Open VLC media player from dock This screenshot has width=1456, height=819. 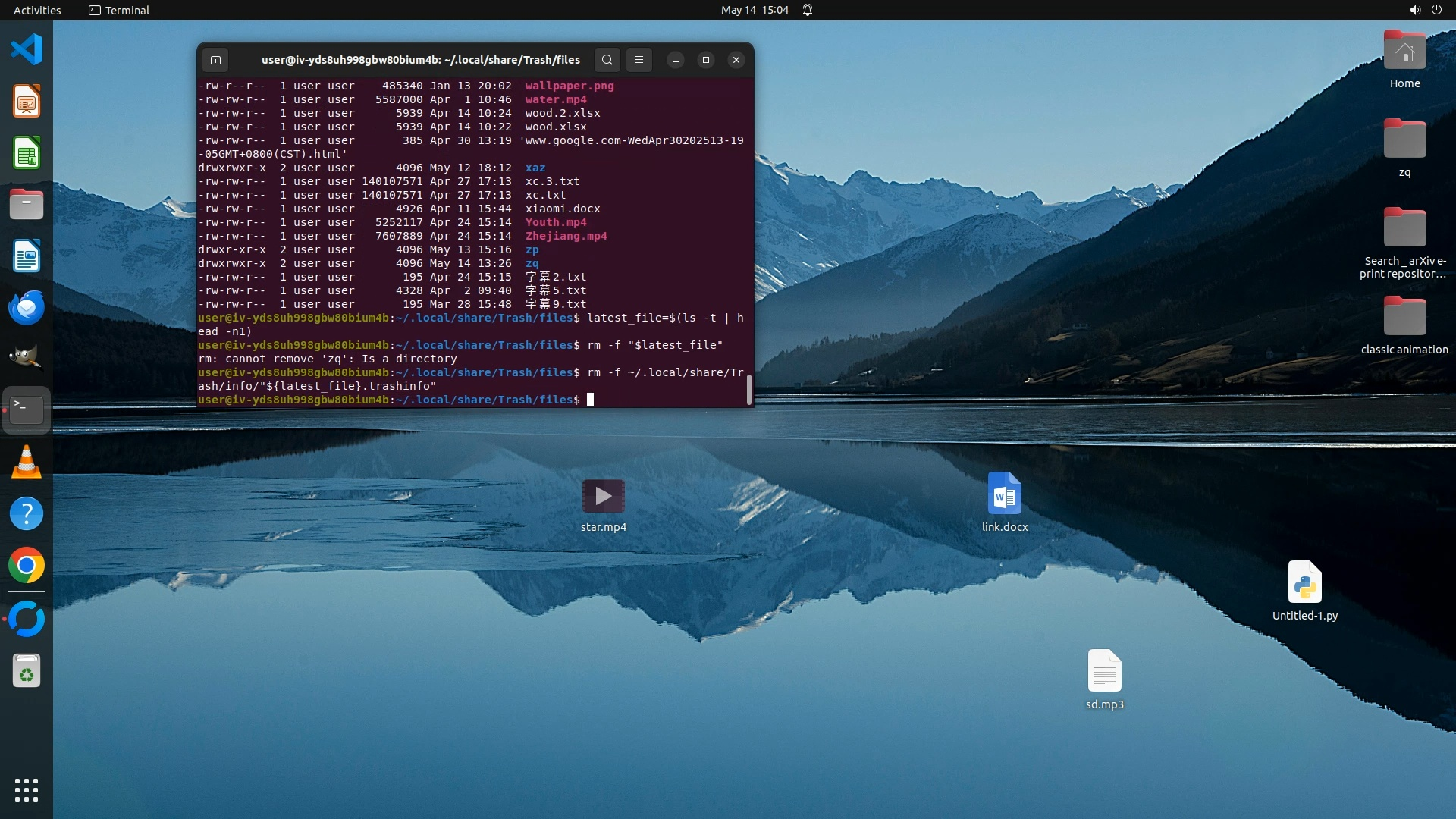[27, 462]
